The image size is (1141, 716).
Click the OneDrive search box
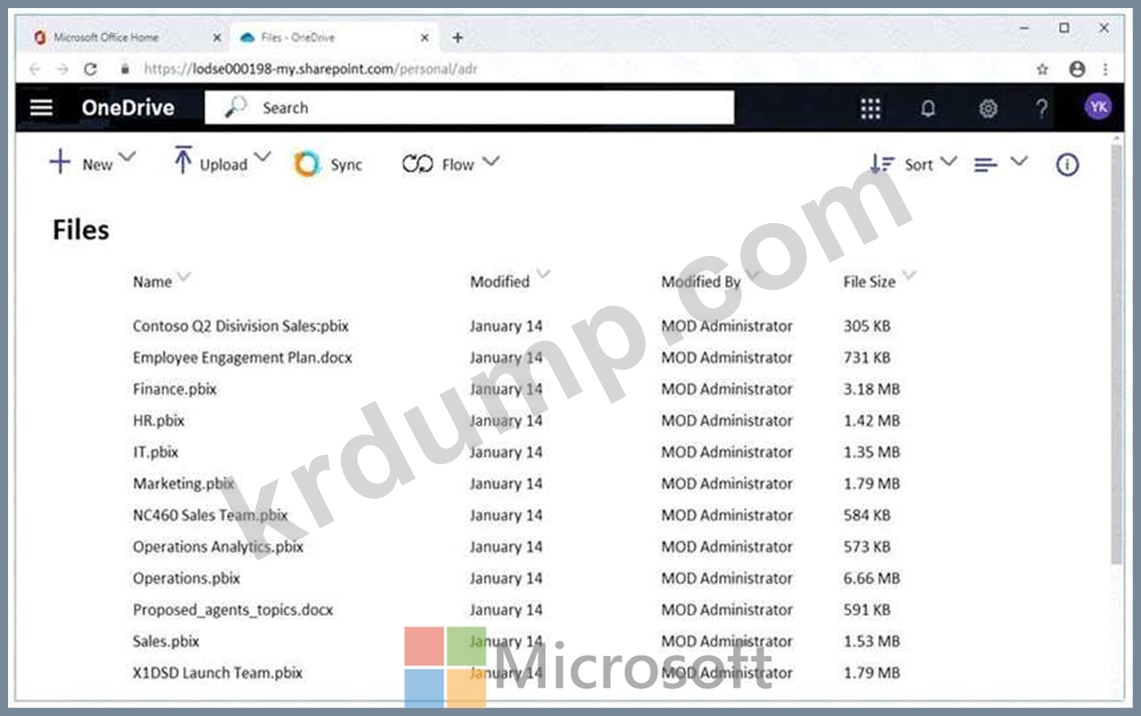[x=469, y=108]
